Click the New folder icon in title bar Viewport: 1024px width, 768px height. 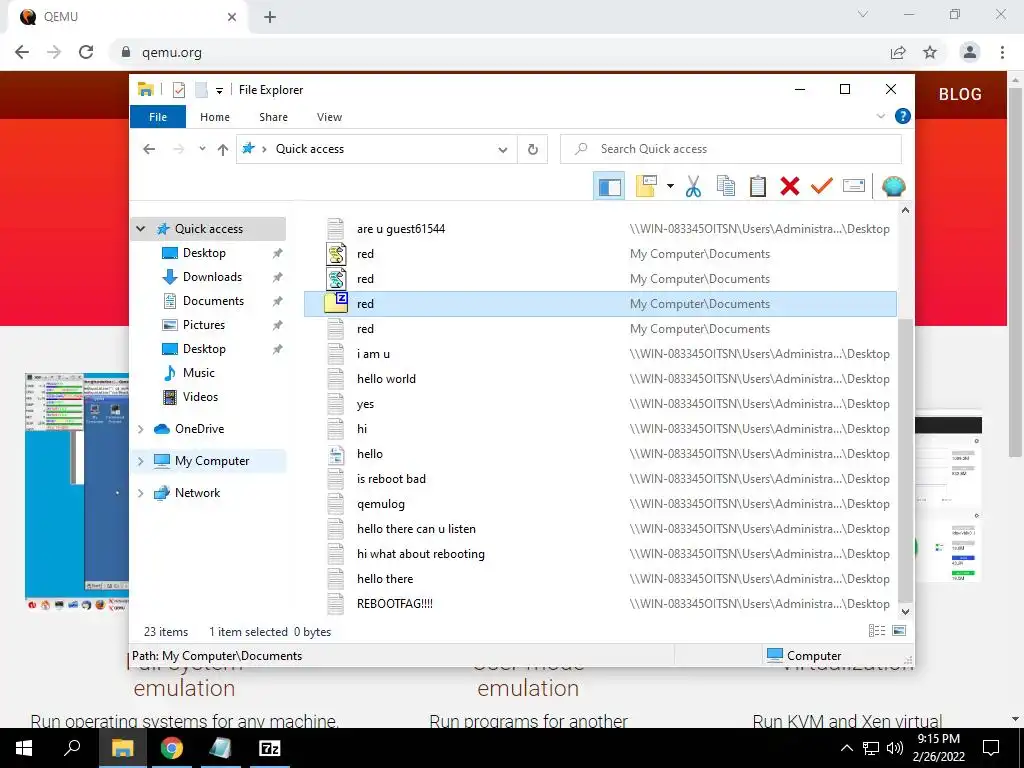tap(201, 90)
